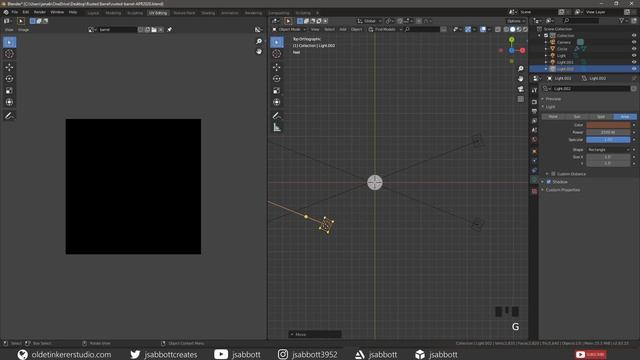Select the Move tool in 3D viewport

point(277,67)
